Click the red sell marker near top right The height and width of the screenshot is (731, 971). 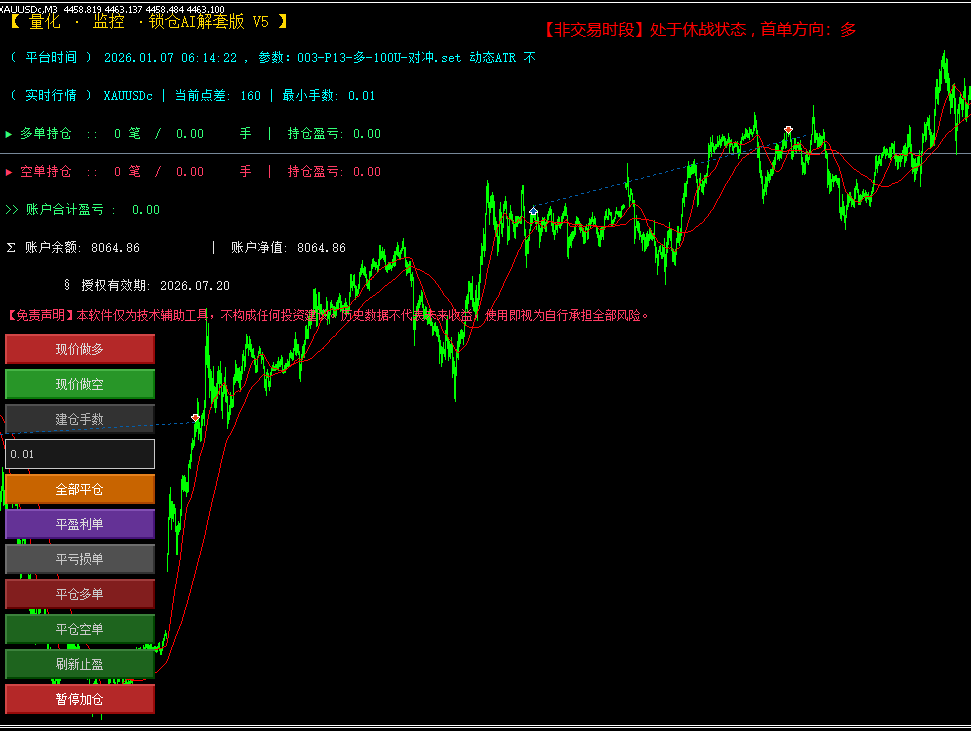[x=788, y=130]
